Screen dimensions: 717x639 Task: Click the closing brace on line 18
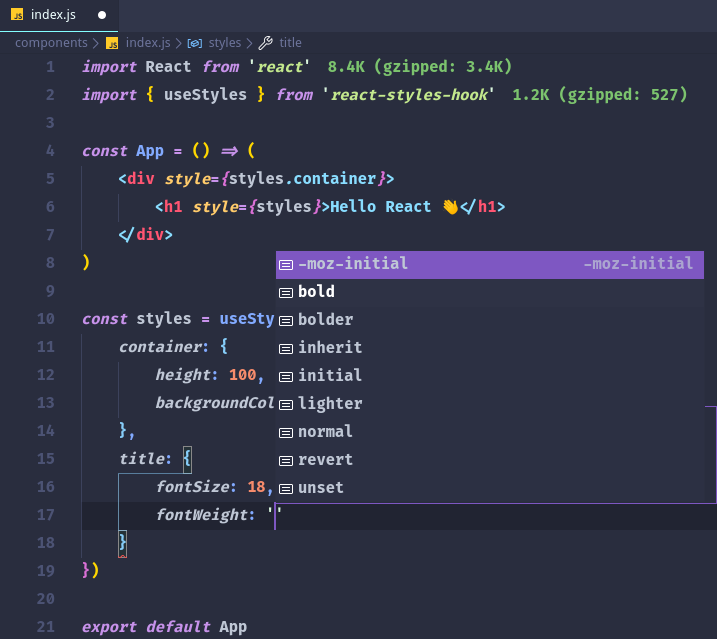click(123, 543)
